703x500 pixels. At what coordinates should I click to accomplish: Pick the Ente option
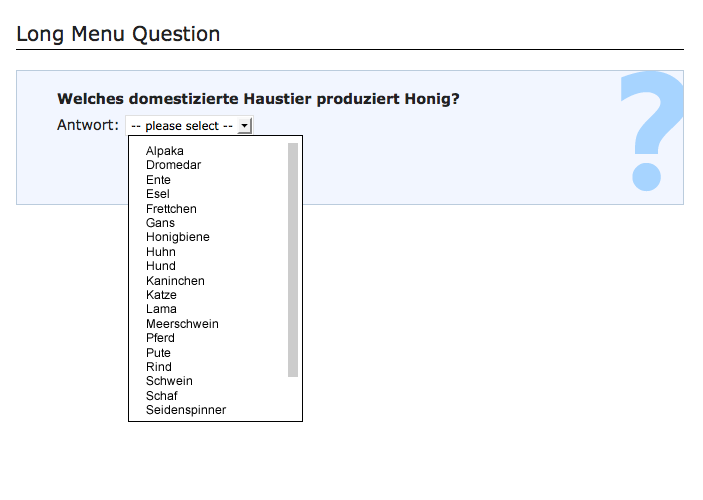coord(158,180)
